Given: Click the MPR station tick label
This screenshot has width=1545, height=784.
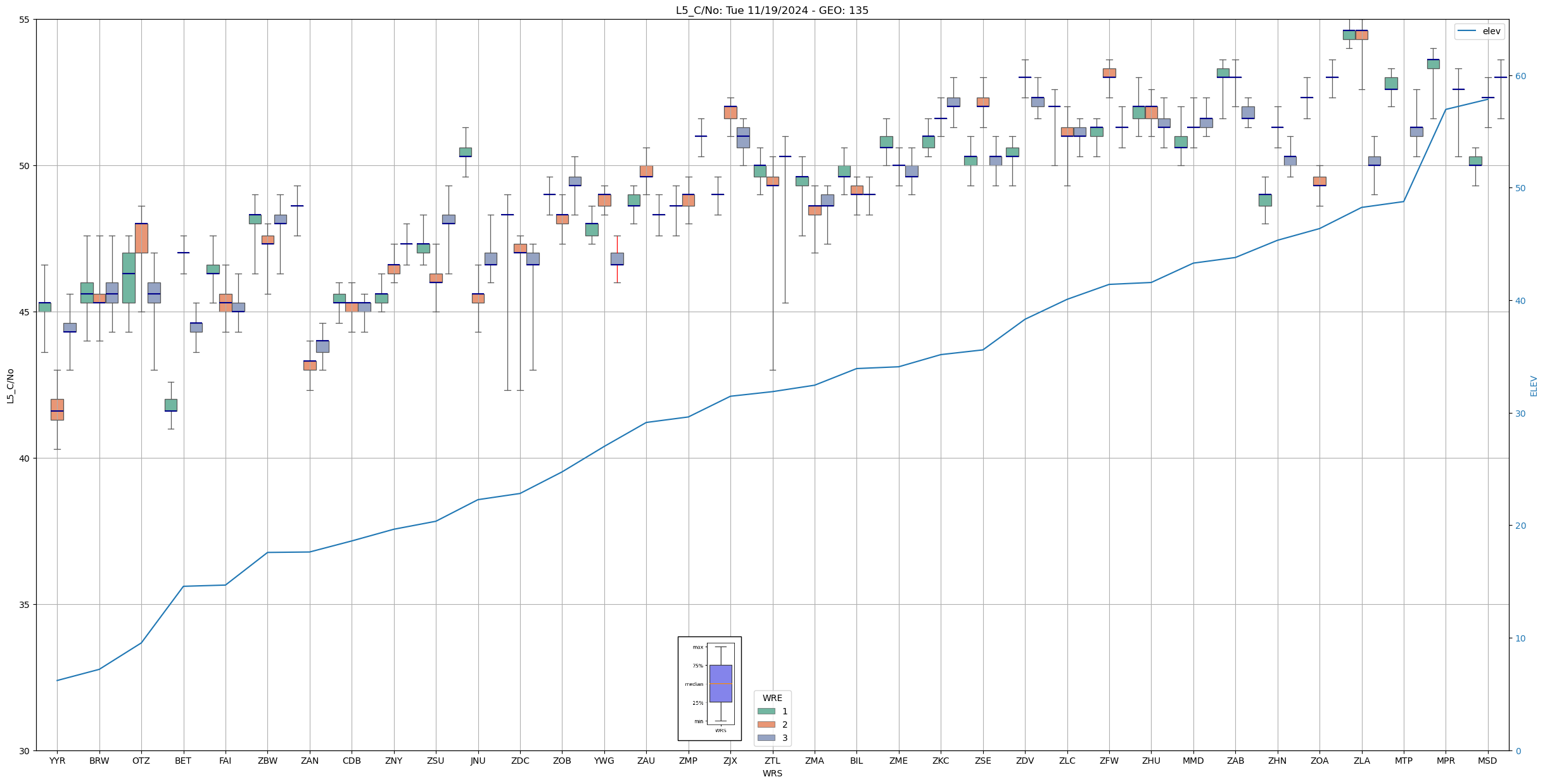Looking at the screenshot, I should [x=1446, y=761].
